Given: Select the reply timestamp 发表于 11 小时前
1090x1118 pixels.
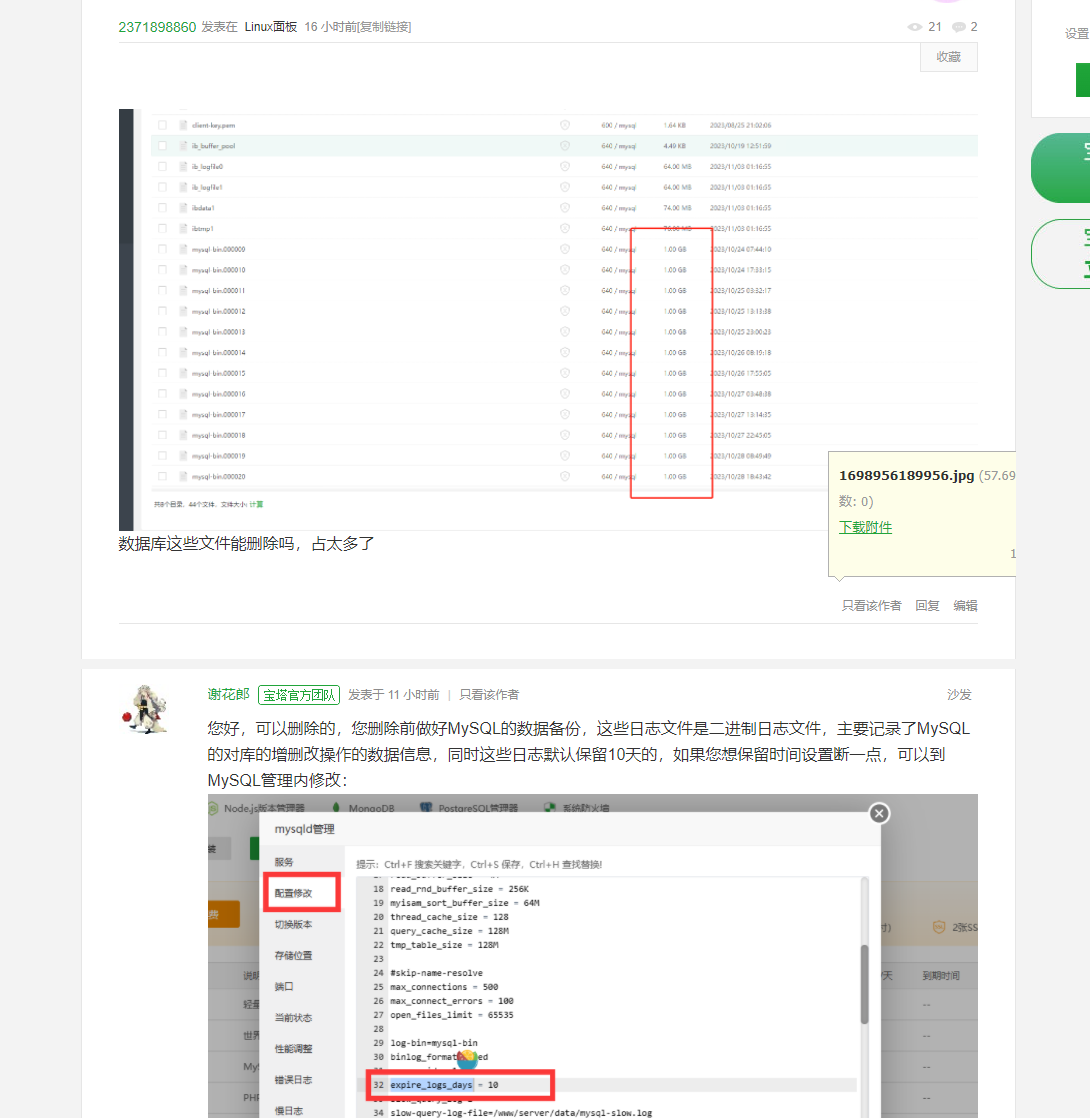Looking at the screenshot, I should [394, 694].
